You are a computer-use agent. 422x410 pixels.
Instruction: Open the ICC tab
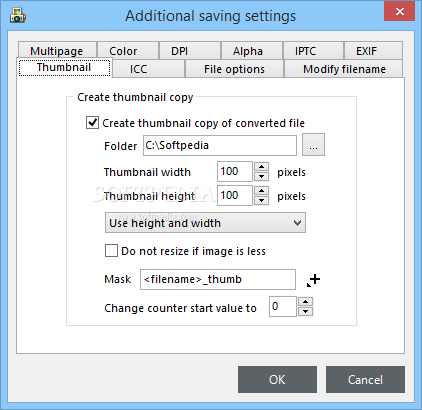(149, 69)
